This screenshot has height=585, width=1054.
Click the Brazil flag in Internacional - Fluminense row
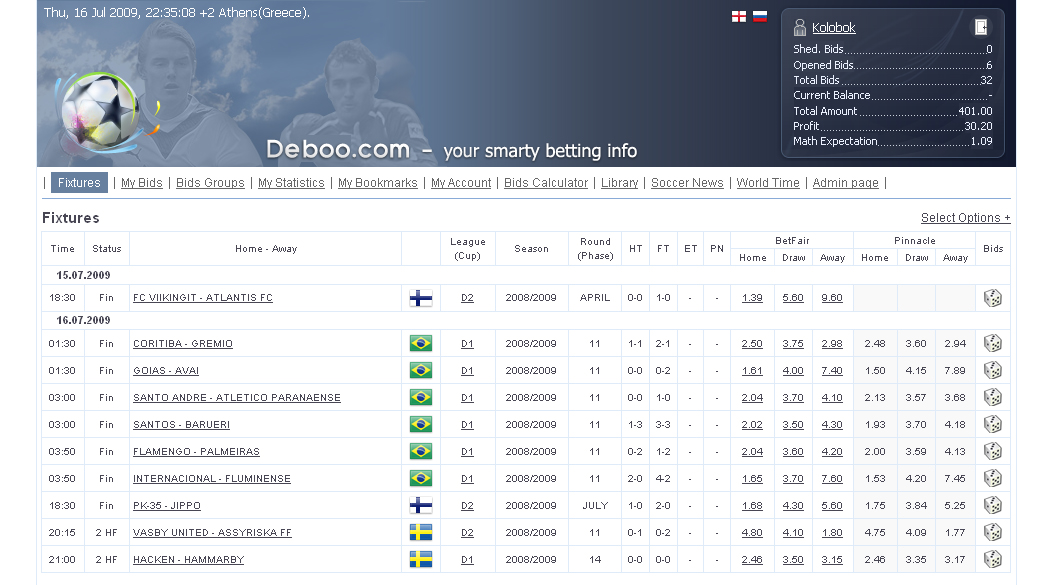click(421, 478)
